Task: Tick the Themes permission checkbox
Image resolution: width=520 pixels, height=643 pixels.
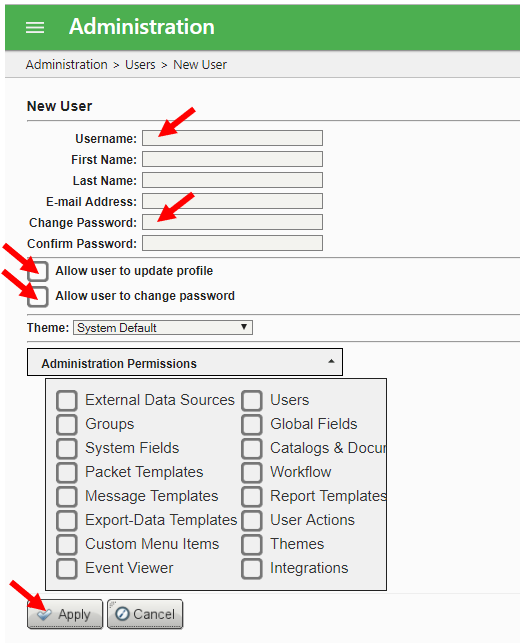Action: (252, 544)
